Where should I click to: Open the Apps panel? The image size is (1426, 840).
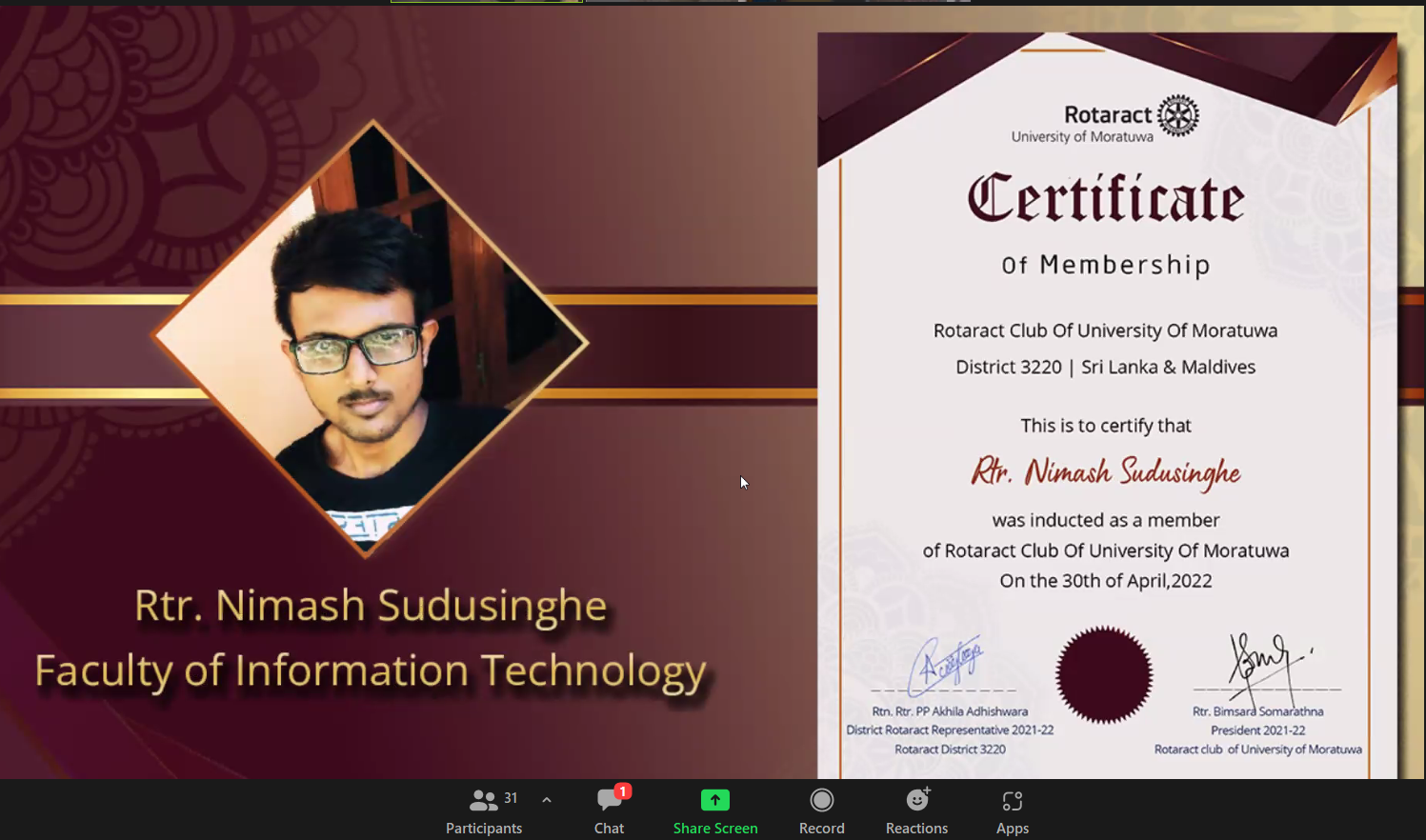coord(1013,811)
